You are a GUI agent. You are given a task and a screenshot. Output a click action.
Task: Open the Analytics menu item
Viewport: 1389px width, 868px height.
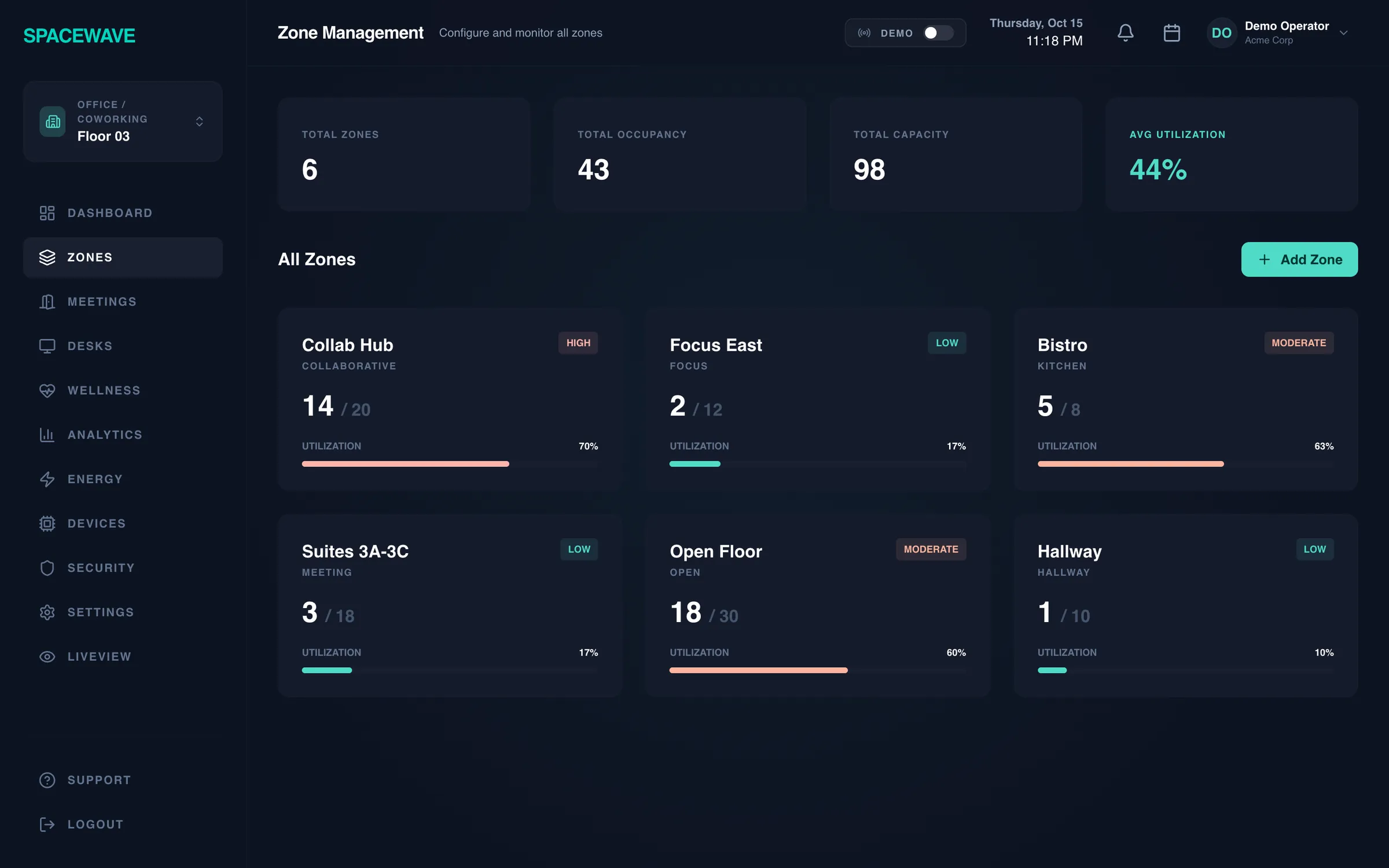(123, 435)
